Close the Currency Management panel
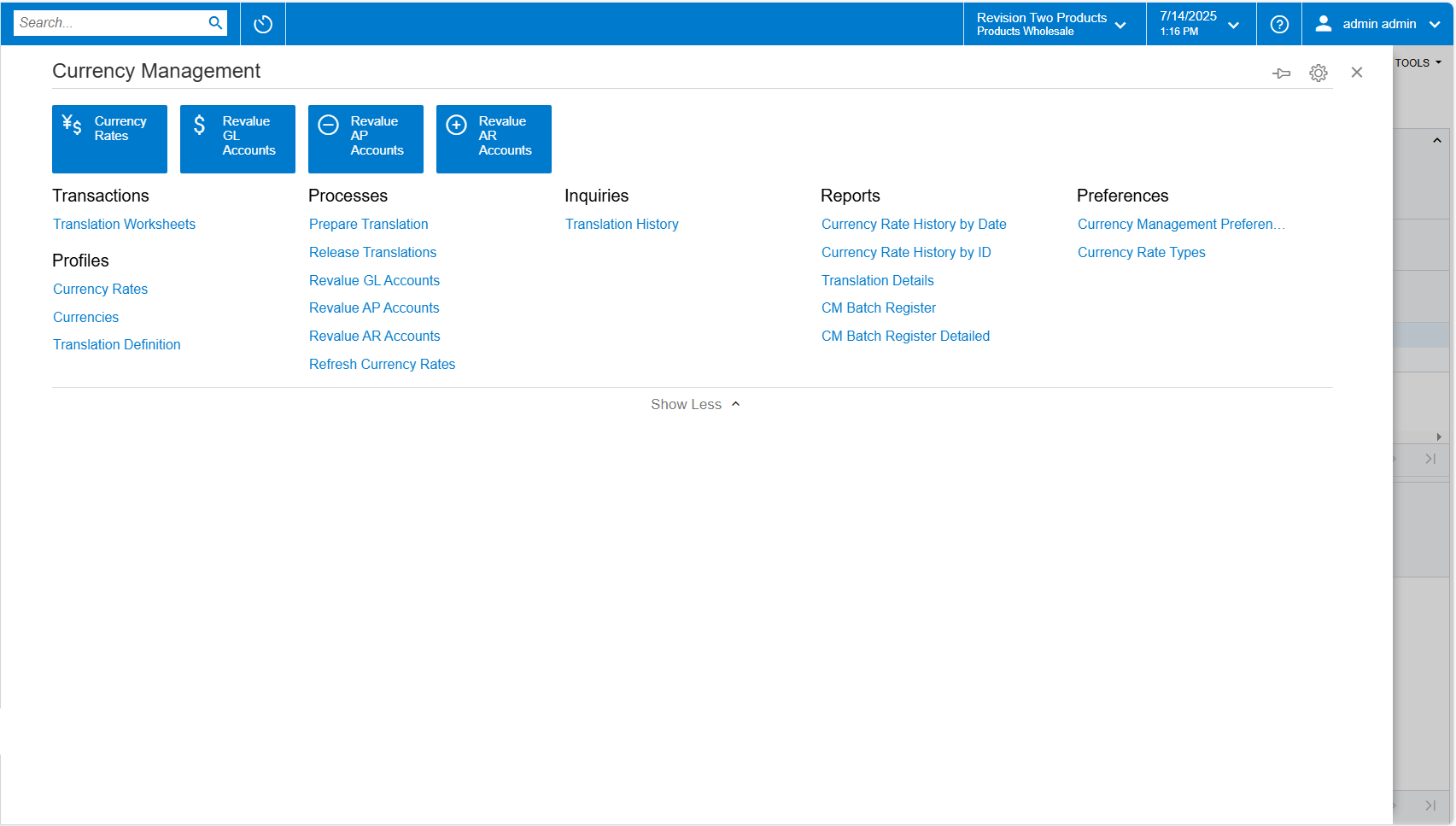Viewport: 1456px width, 826px height. (x=1357, y=73)
